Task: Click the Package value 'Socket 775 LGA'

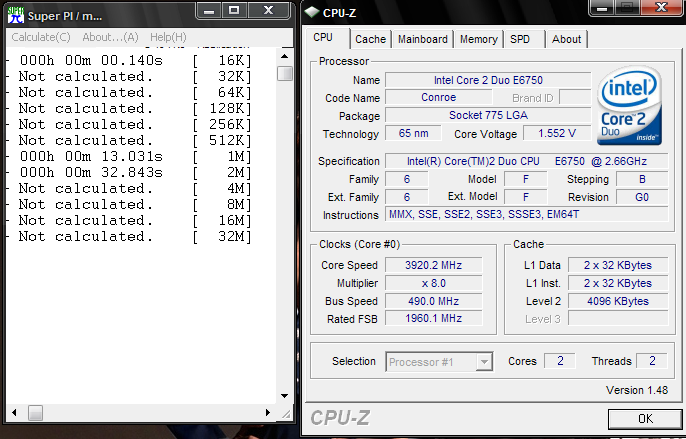Action: pos(488,115)
